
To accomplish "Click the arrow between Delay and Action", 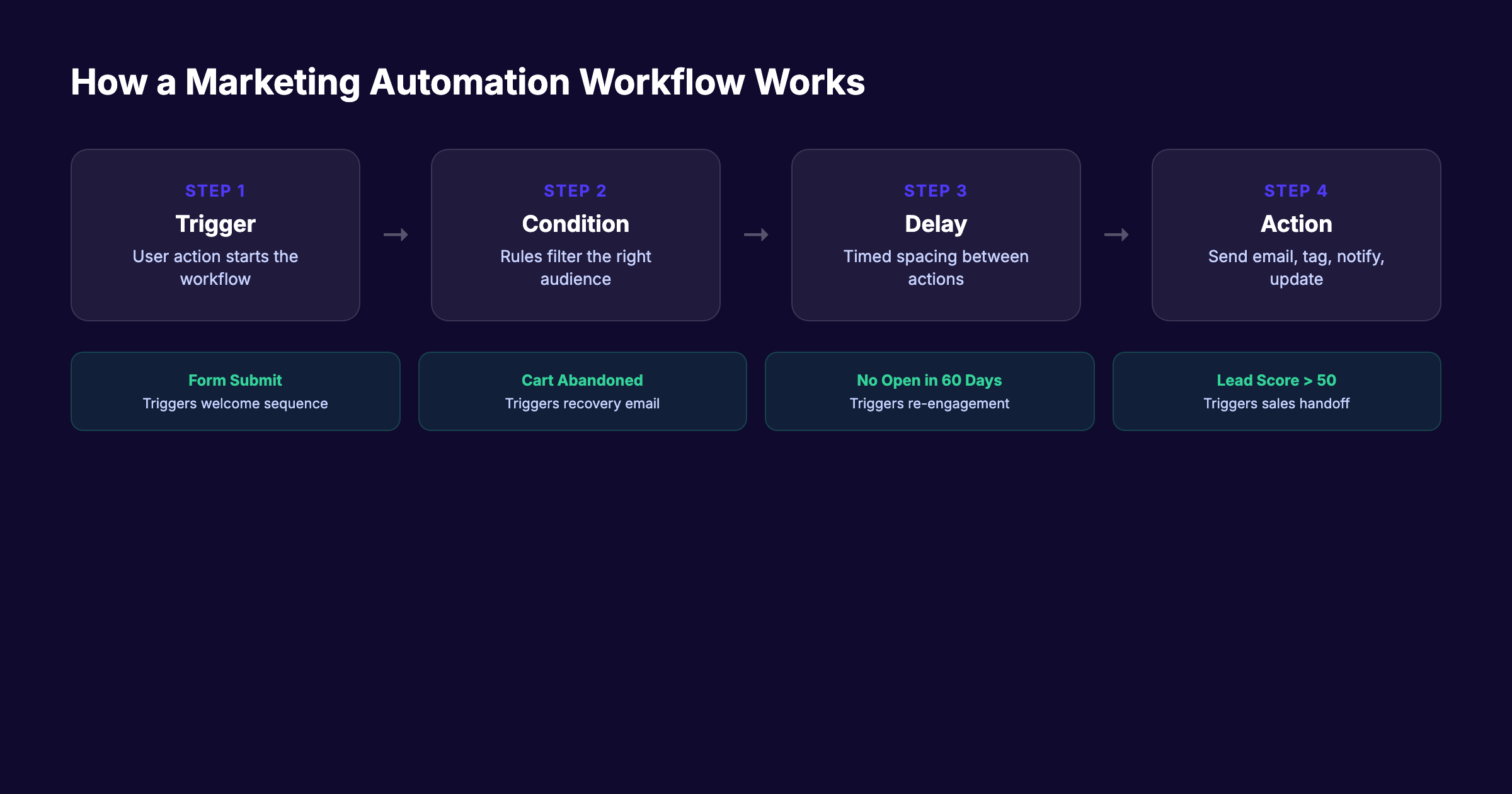I will coord(1116,234).
